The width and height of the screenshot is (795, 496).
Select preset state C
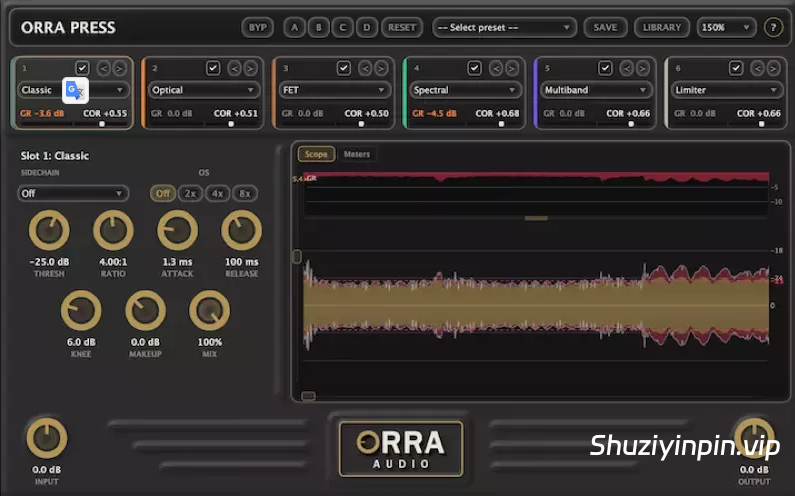[343, 27]
